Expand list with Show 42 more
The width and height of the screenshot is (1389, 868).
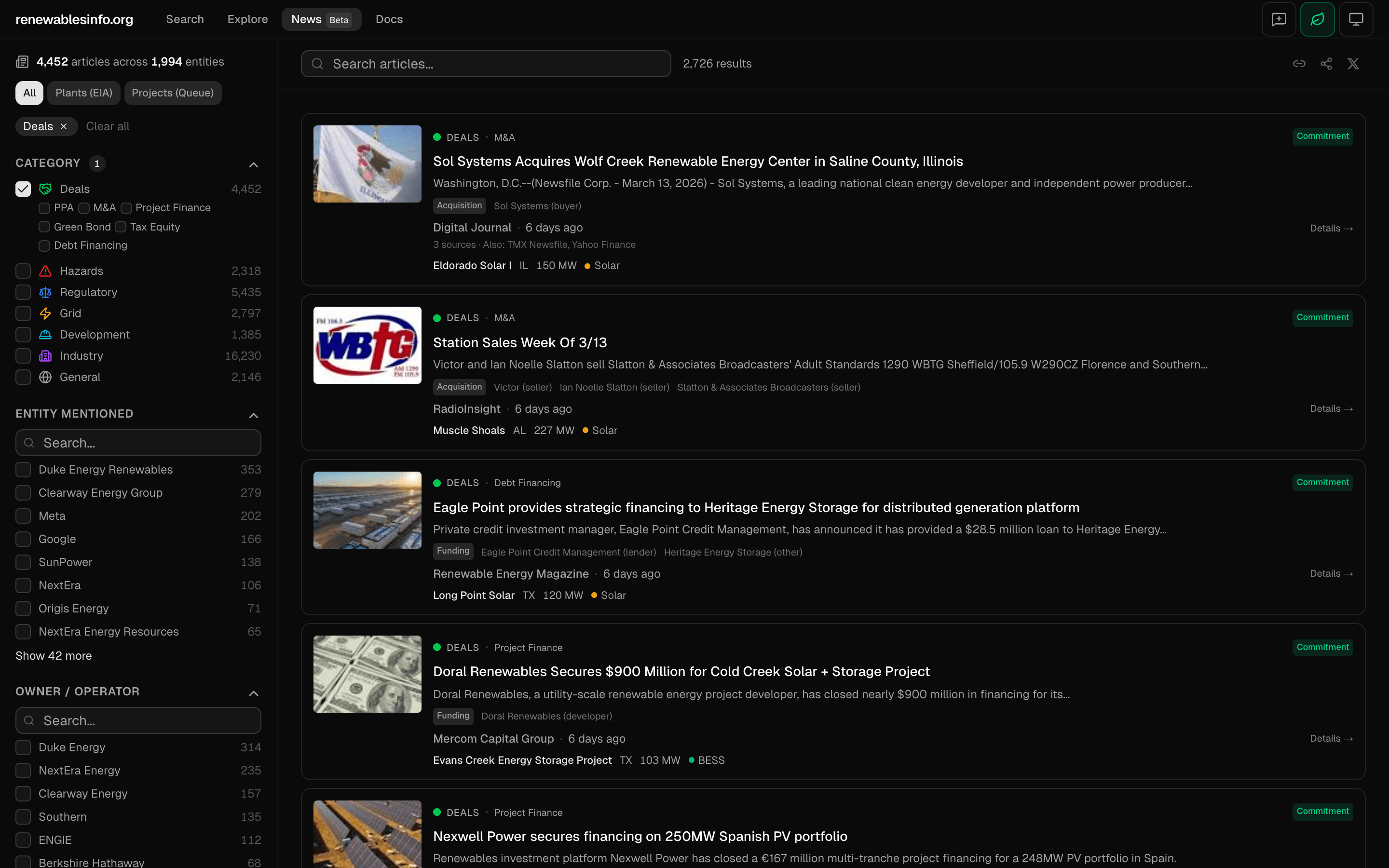pyautogui.click(x=54, y=656)
